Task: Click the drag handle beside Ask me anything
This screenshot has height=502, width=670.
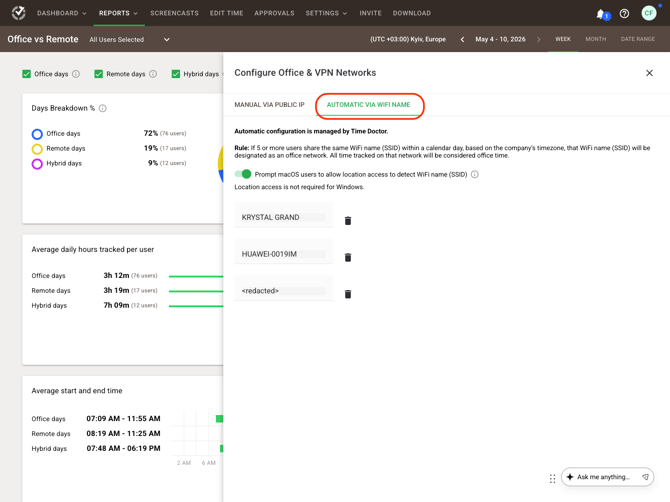Action: 552,478
